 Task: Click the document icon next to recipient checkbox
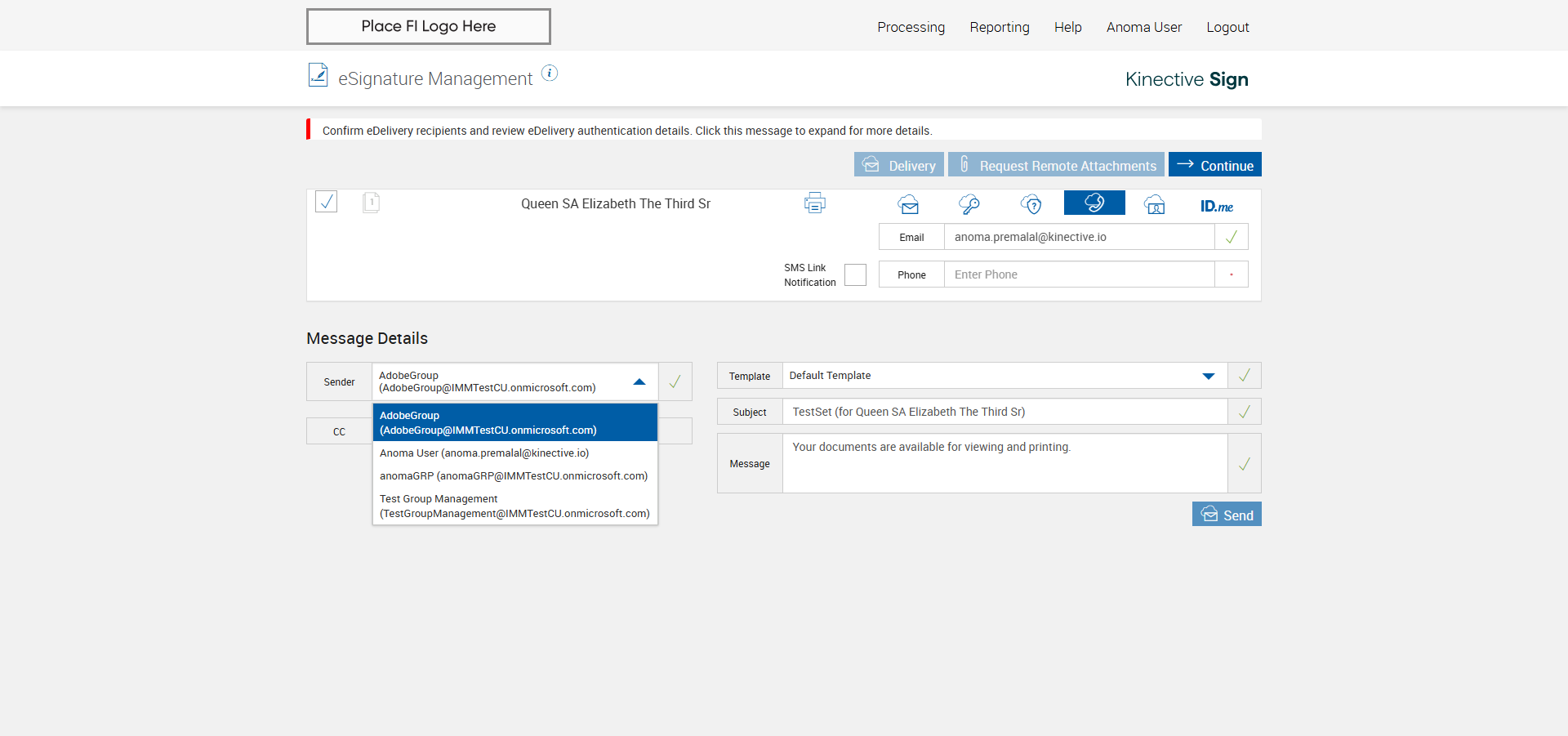click(371, 202)
